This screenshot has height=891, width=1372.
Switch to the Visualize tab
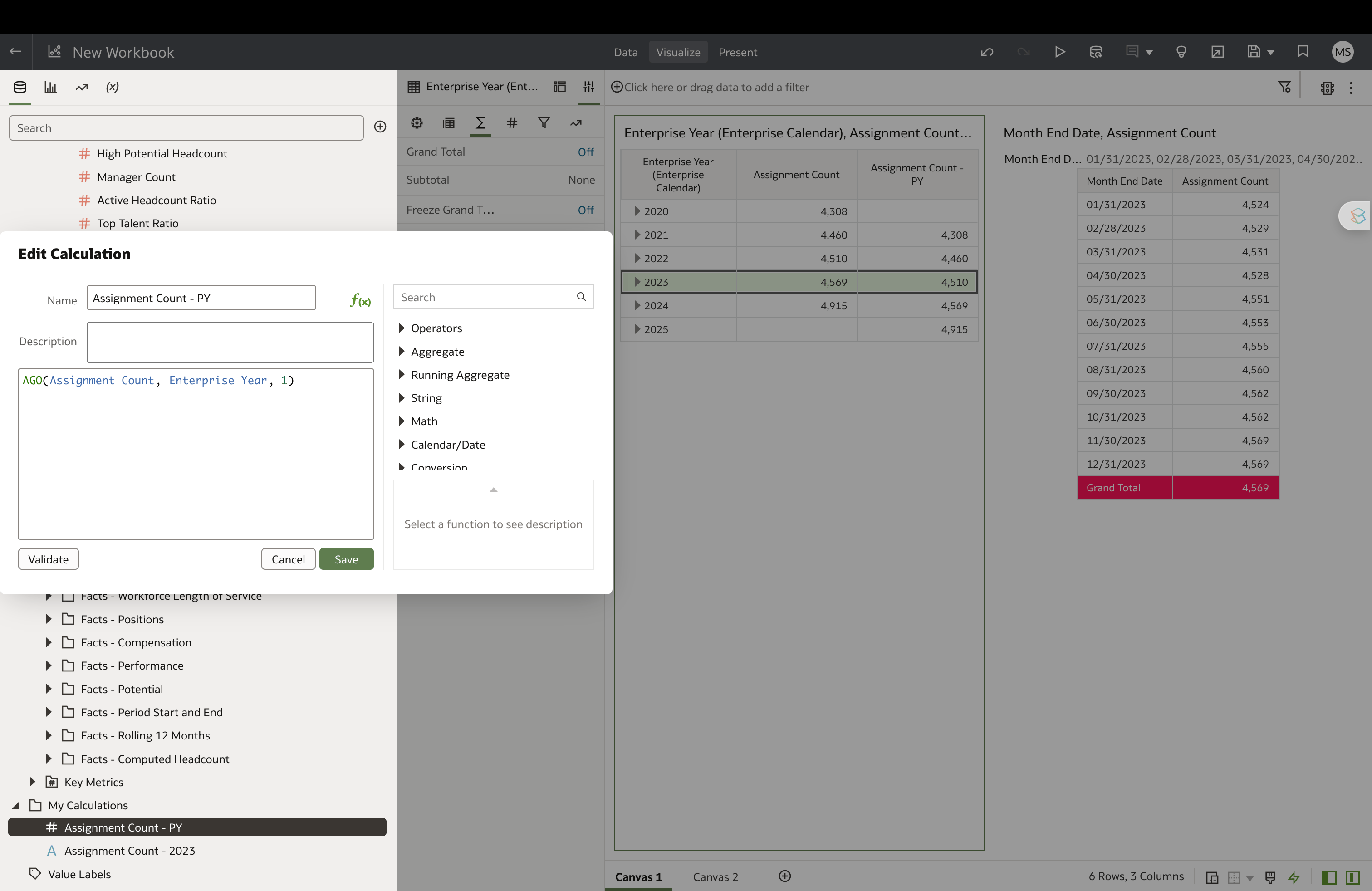click(x=678, y=52)
